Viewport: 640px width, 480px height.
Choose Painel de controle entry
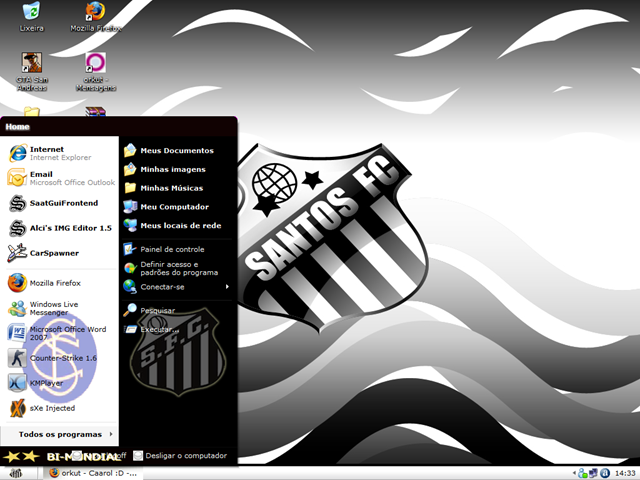(x=177, y=249)
